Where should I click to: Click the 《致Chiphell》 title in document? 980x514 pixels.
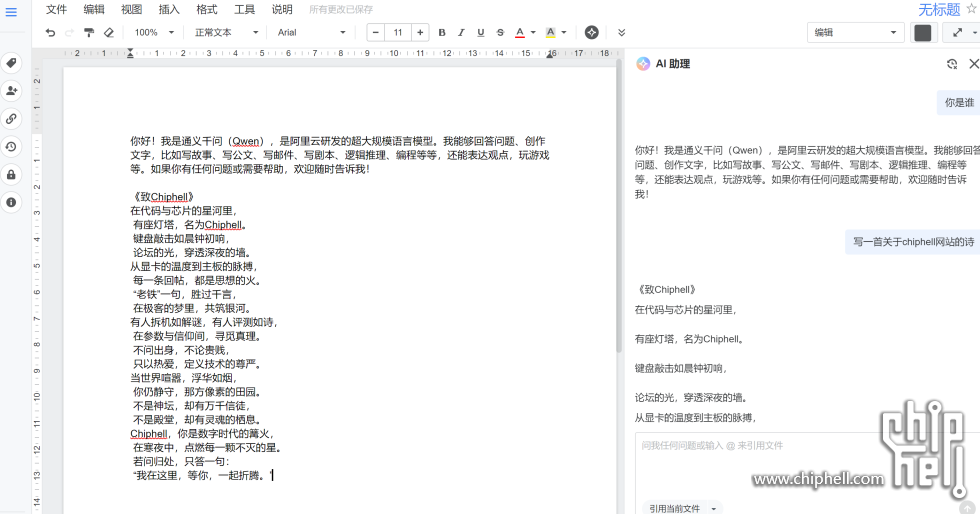pyautogui.click(x=162, y=197)
